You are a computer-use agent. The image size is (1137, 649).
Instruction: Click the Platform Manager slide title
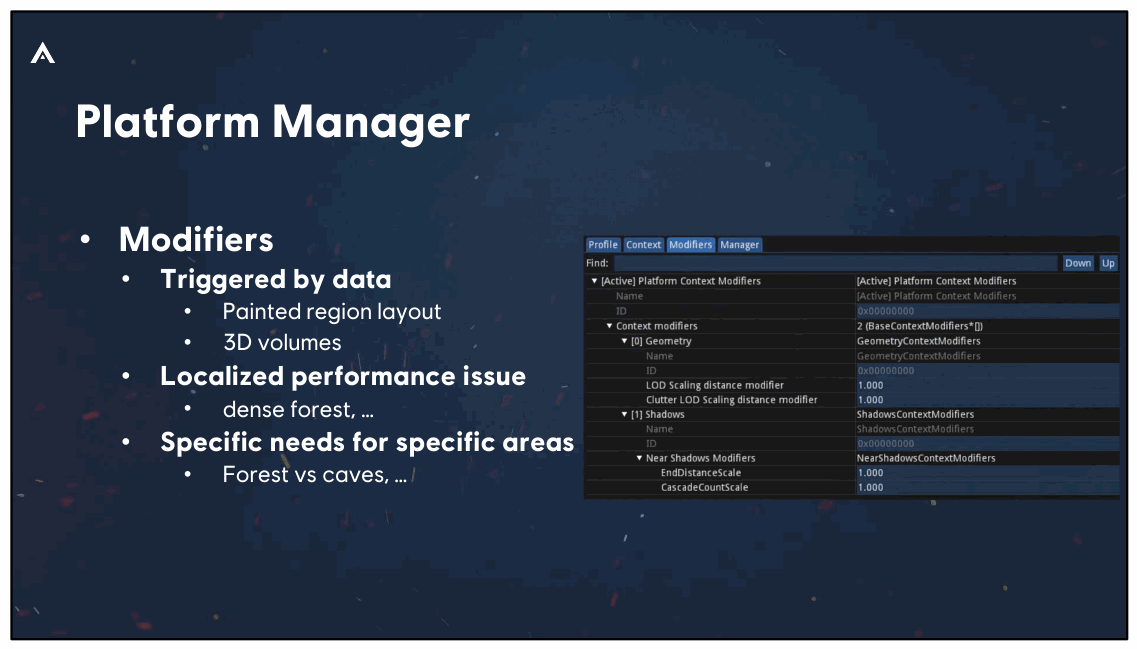273,122
